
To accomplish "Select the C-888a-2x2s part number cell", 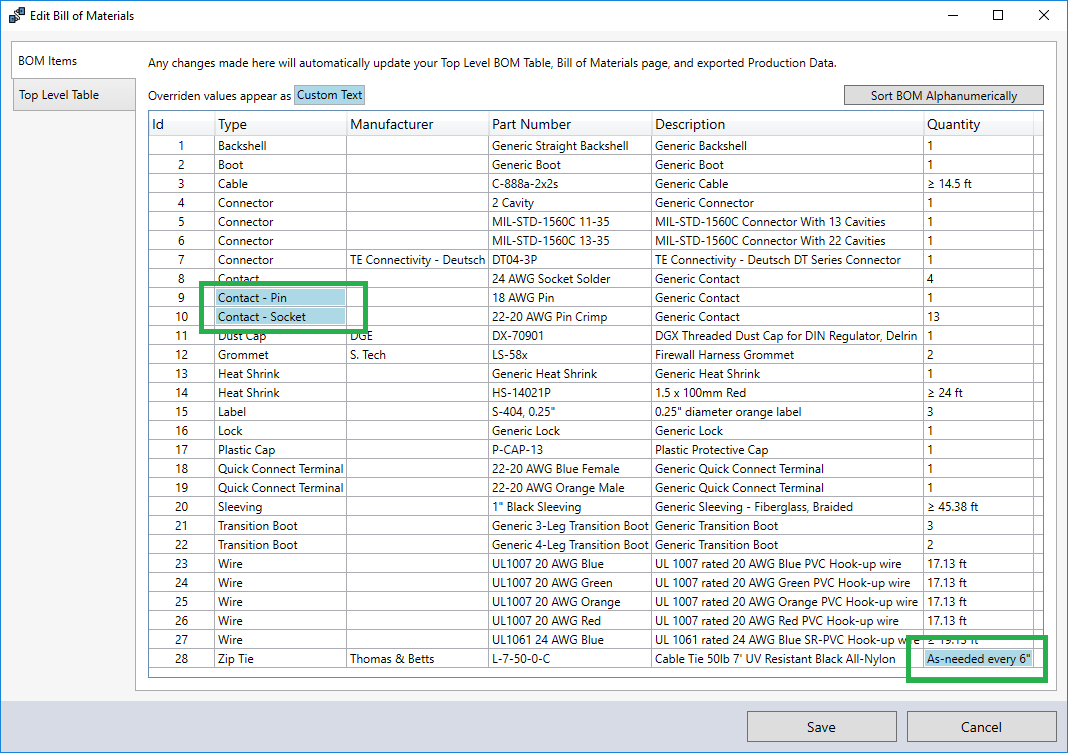I will [570, 184].
